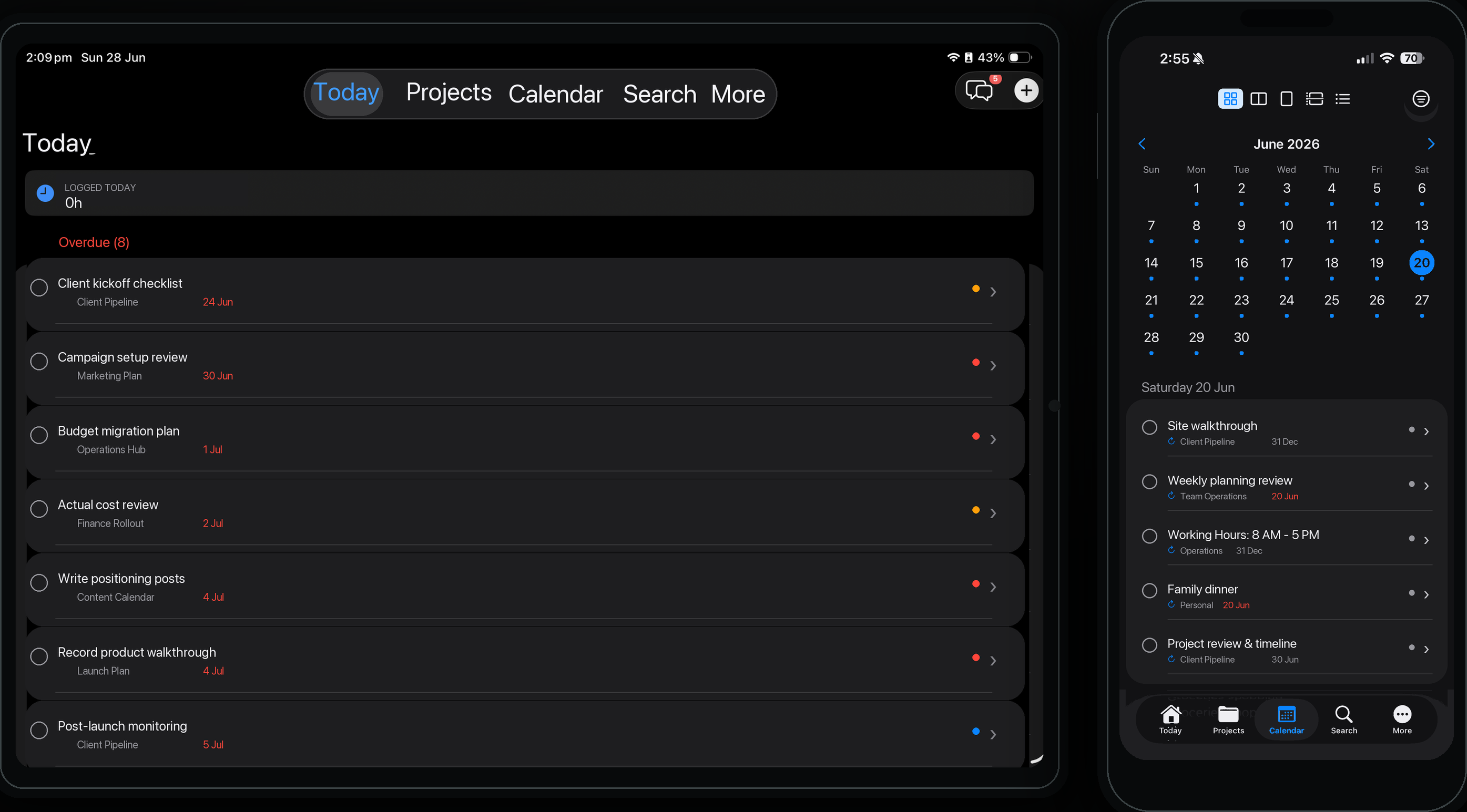Open Record product walkthrough chevron

tap(993, 661)
